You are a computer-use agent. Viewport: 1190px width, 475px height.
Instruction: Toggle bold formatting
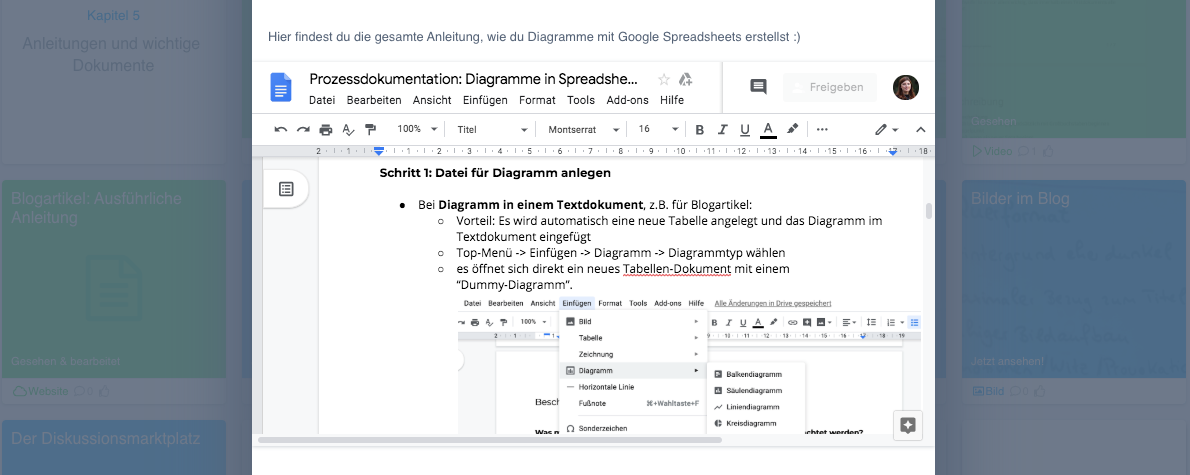[700, 129]
